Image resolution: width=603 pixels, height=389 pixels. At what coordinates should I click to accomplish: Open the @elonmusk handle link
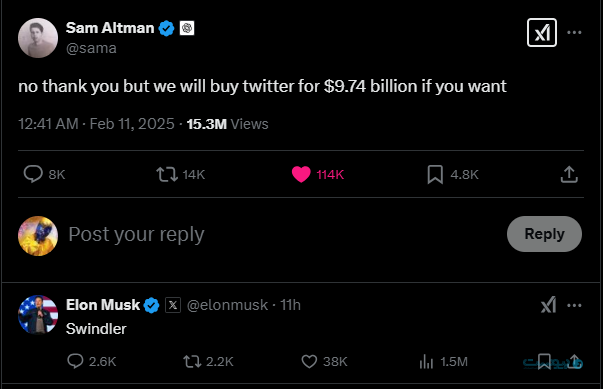point(227,305)
